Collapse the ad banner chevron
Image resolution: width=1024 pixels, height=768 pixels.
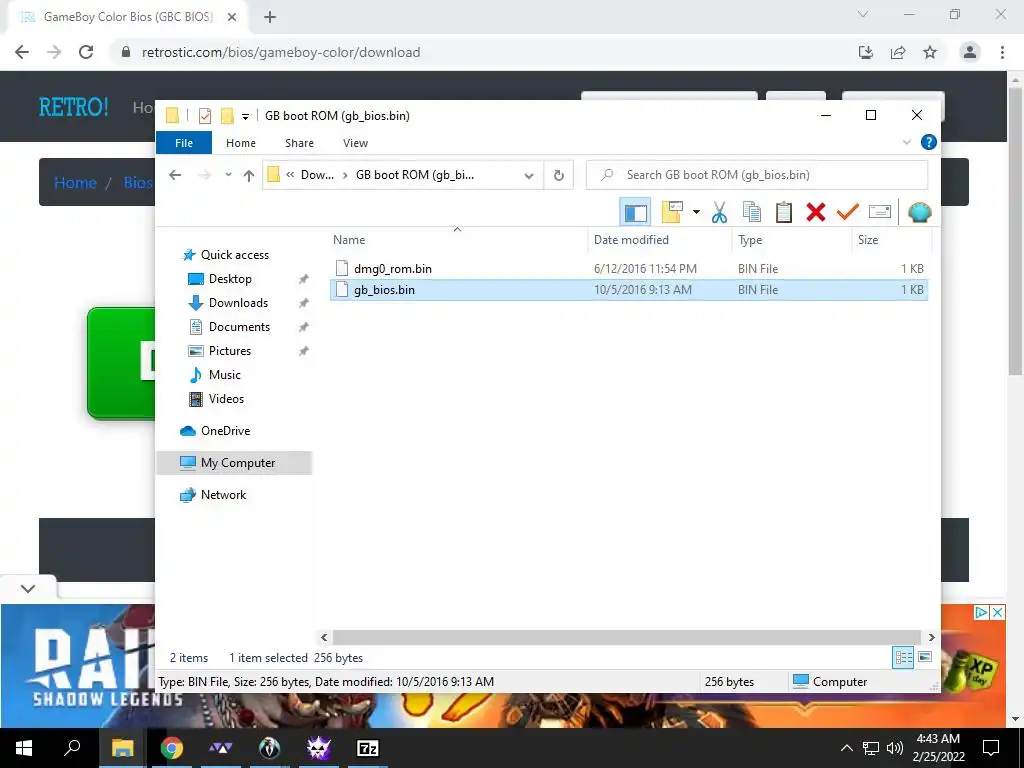(28, 588)
